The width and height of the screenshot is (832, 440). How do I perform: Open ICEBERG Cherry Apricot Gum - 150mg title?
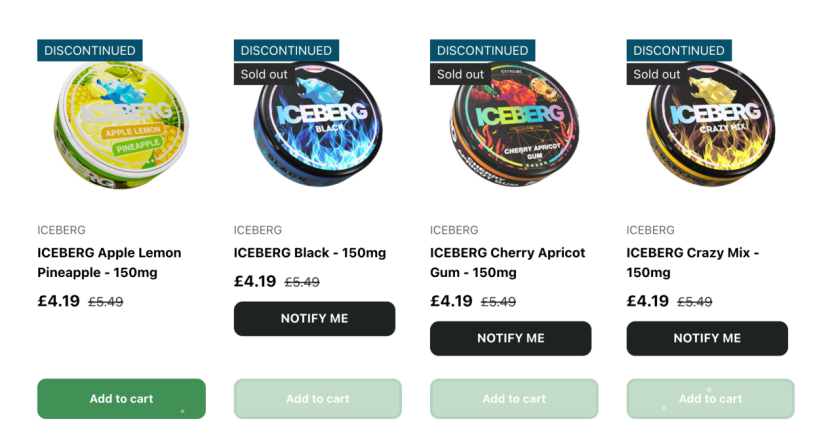[x=508, y=262]
